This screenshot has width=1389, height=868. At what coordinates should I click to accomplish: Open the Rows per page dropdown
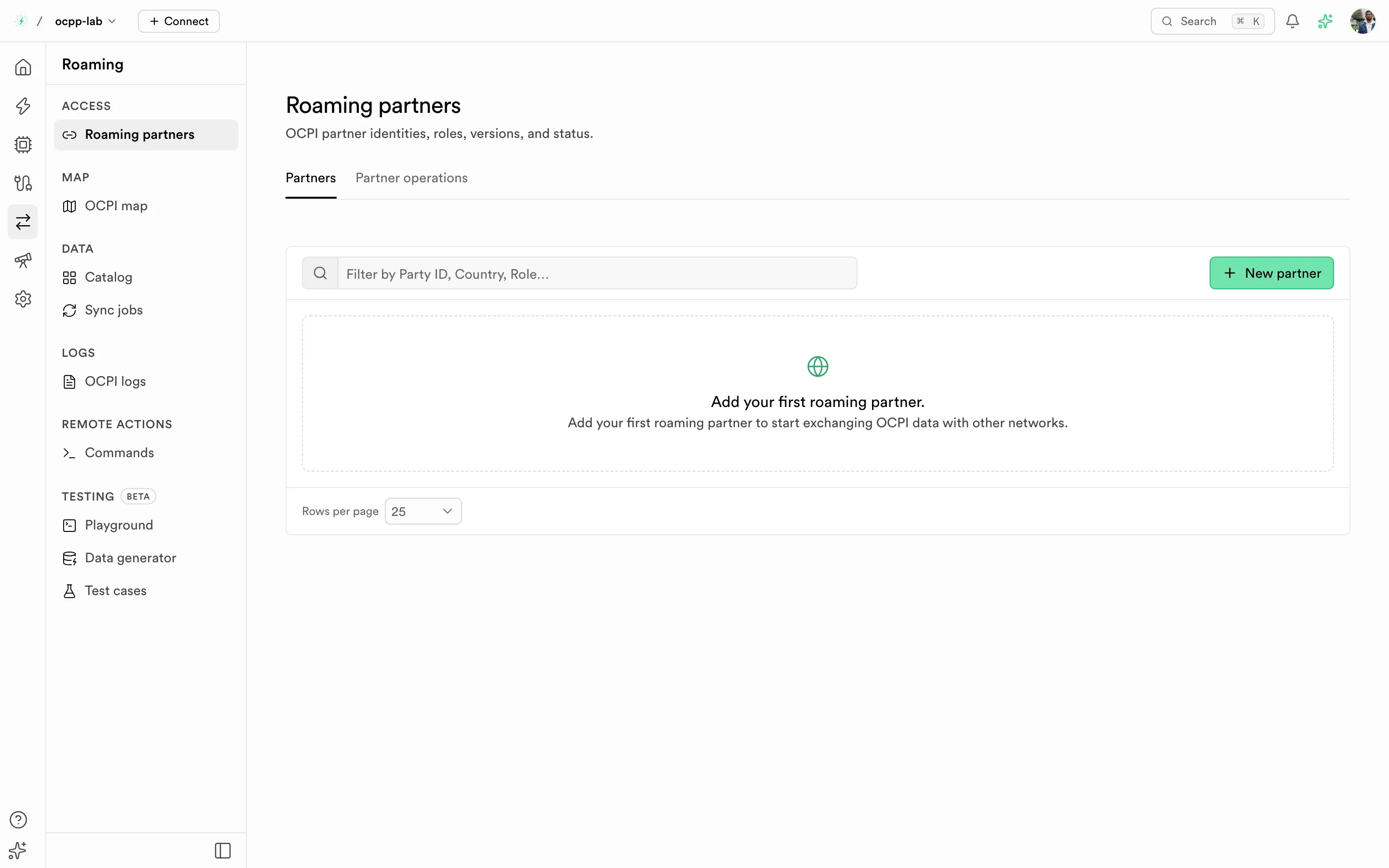pyautogui.click(x=423, y=511)
